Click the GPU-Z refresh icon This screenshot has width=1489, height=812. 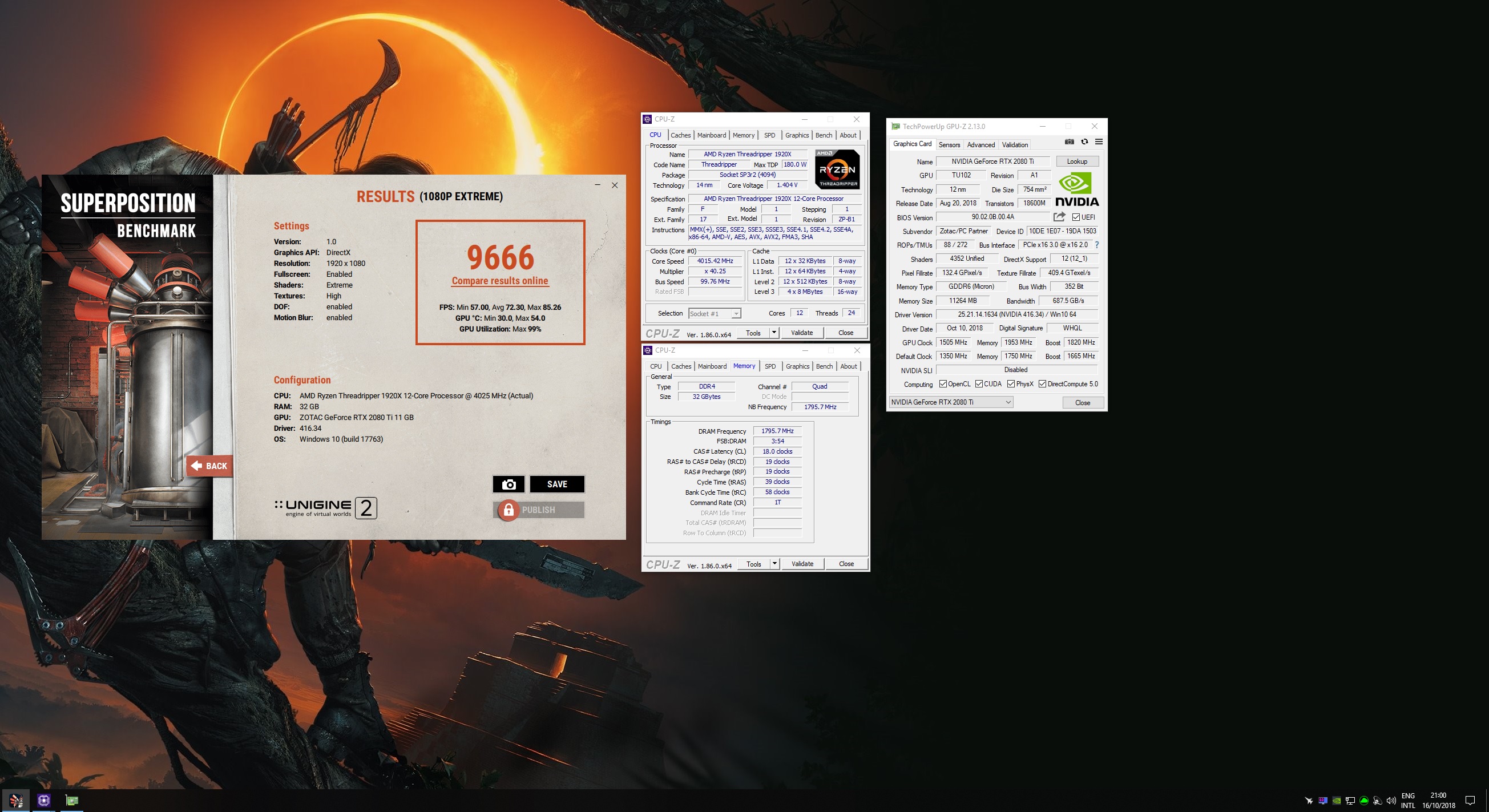point(1084,142)
